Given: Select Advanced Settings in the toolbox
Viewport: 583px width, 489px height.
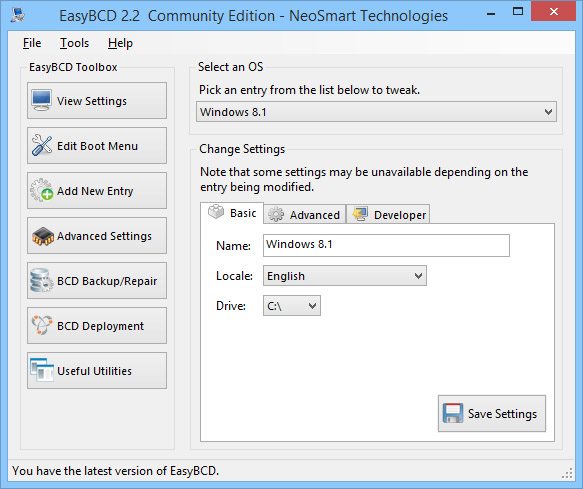Looking at the screenshot, I should click(97, 236).
